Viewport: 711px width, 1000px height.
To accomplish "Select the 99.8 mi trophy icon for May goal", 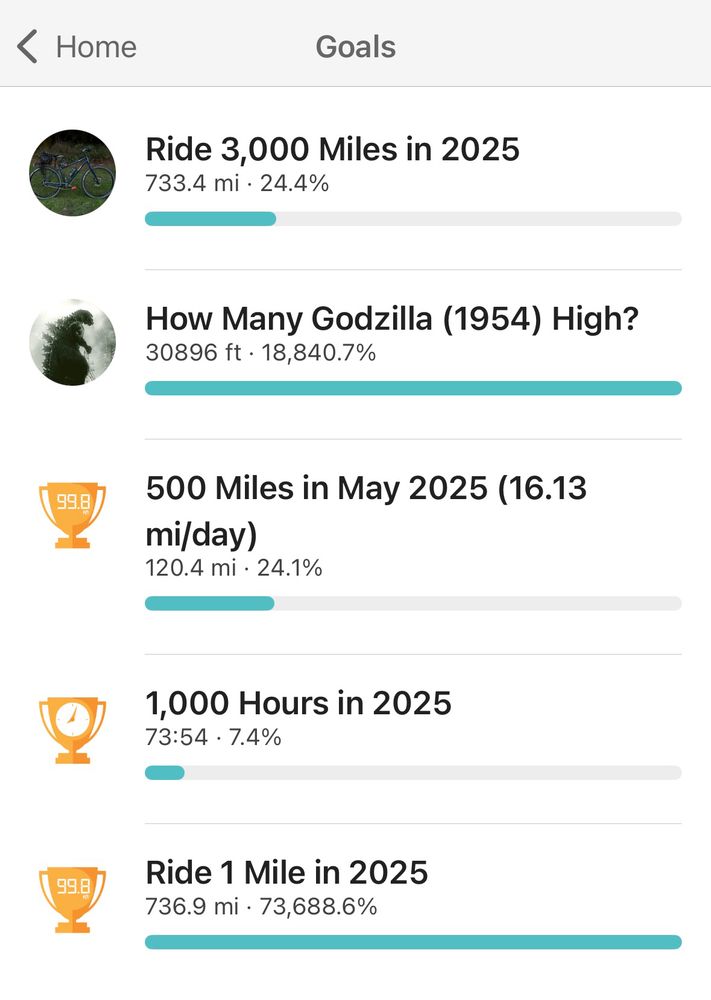I will coord(73,511).
